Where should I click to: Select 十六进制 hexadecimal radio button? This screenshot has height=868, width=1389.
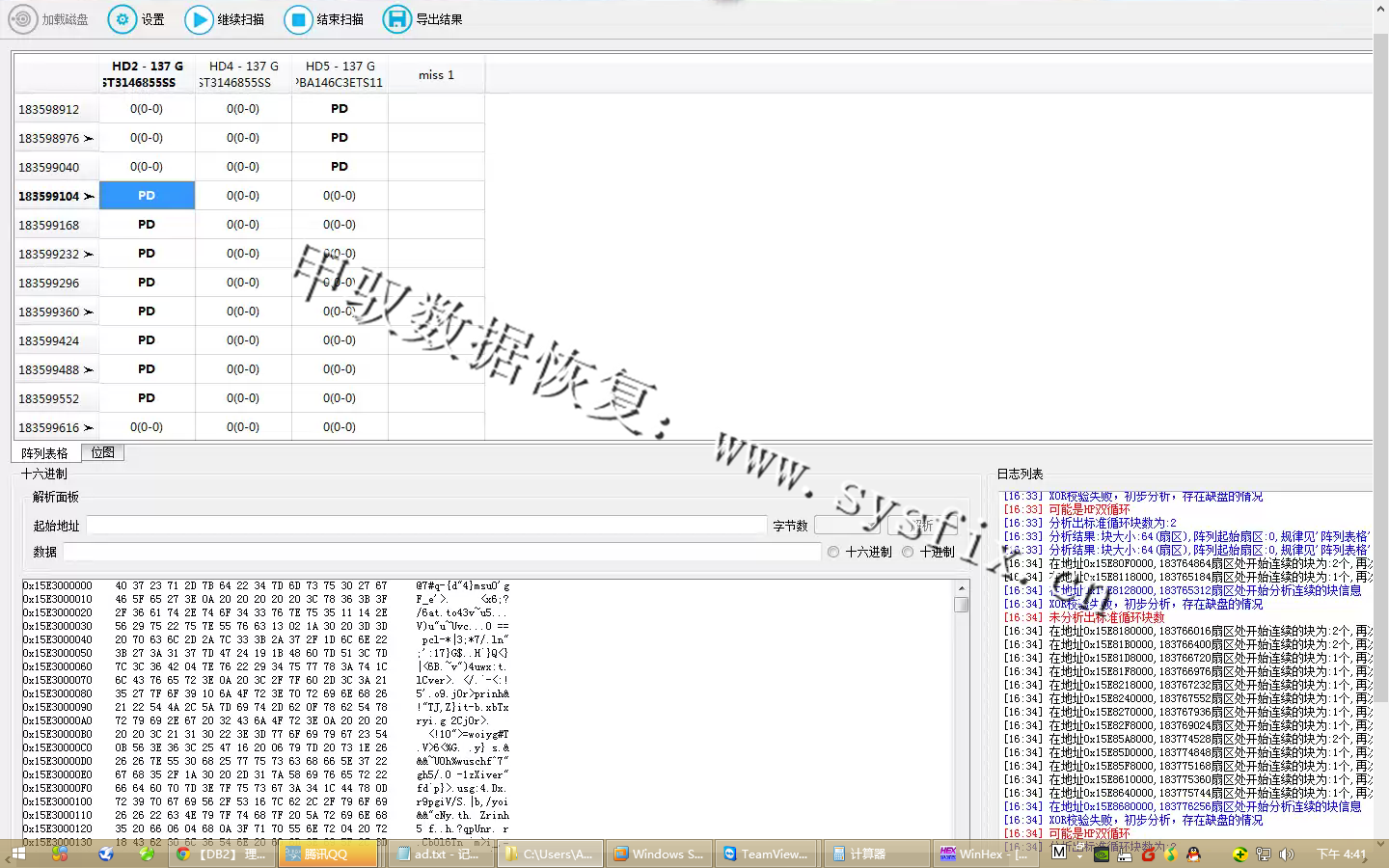tap(833, 552)
